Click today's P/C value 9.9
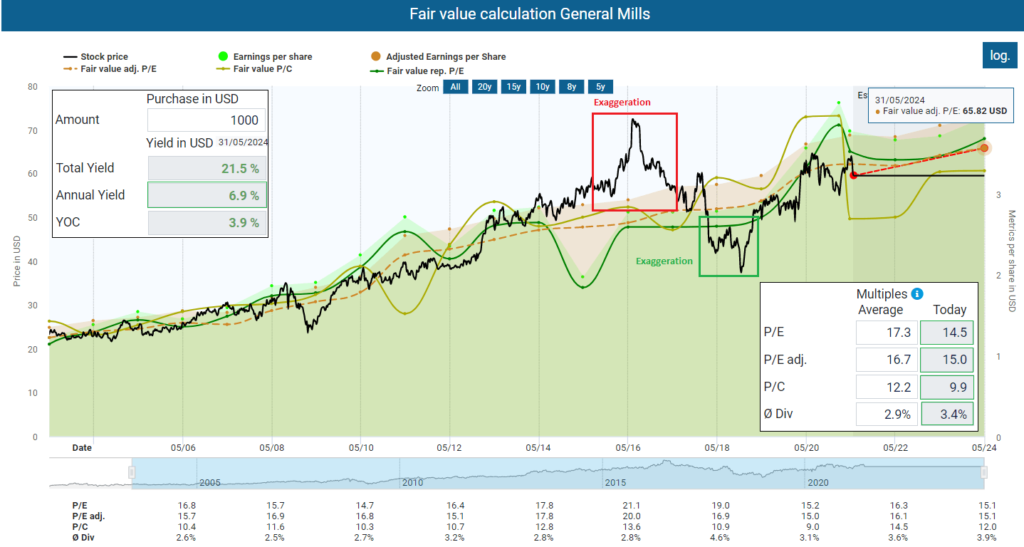The height and width of the screenshot is (547, 1024). (x=947, y=387)
